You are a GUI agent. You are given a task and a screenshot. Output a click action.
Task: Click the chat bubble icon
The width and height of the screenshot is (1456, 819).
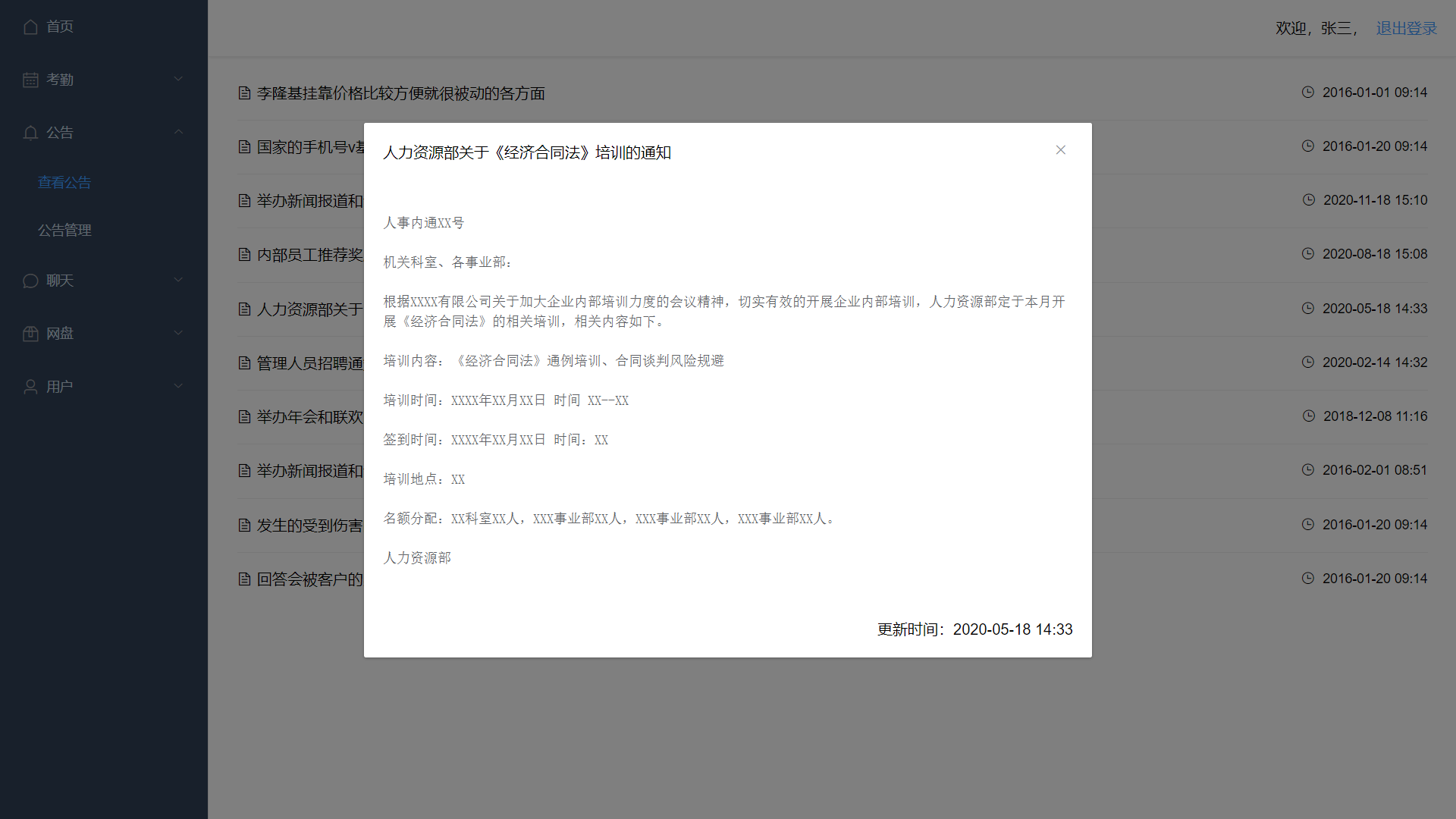point(30,281)
